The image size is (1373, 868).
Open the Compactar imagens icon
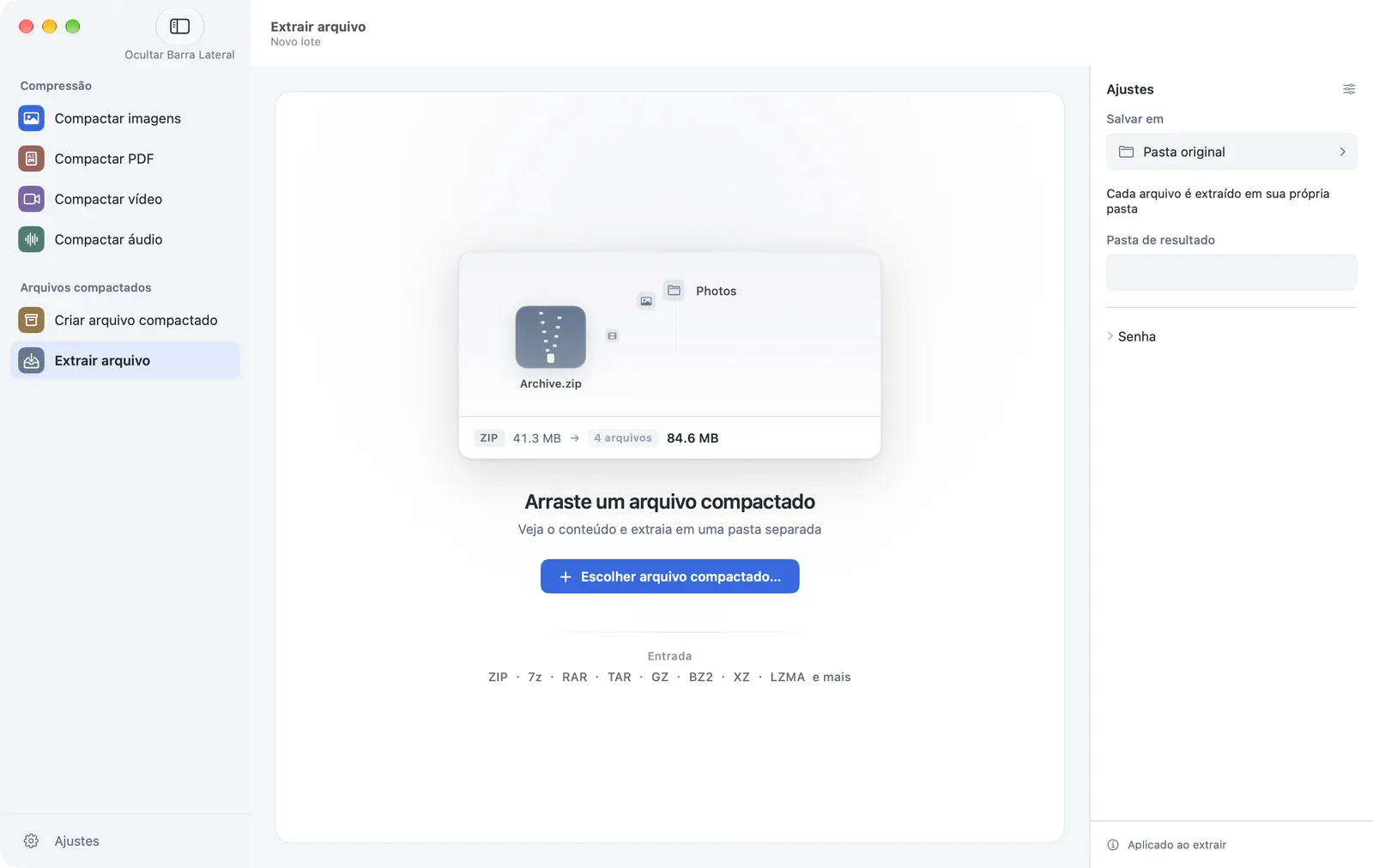coord(32,118)
